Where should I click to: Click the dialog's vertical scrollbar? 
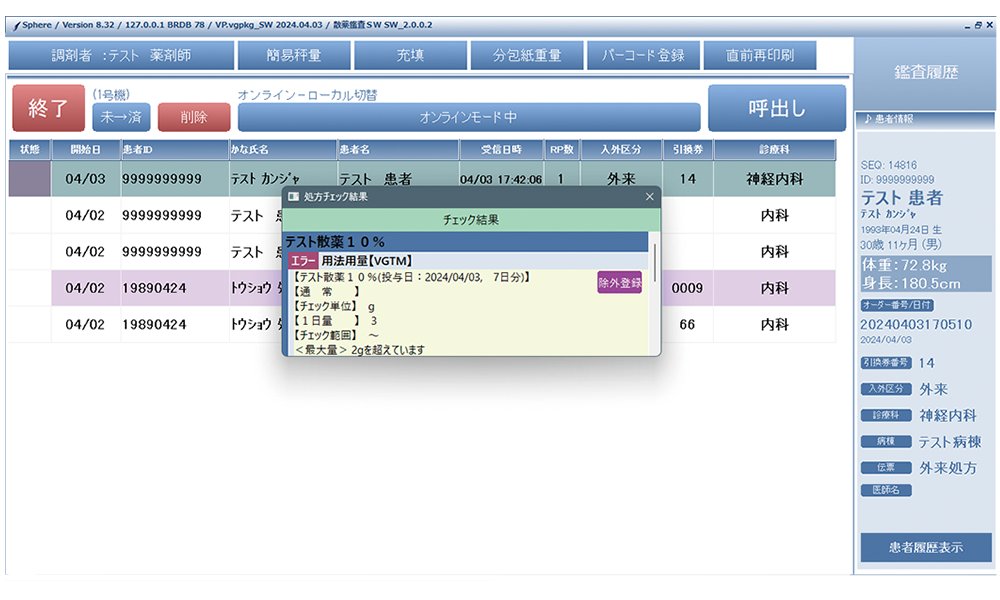(654, 261)
